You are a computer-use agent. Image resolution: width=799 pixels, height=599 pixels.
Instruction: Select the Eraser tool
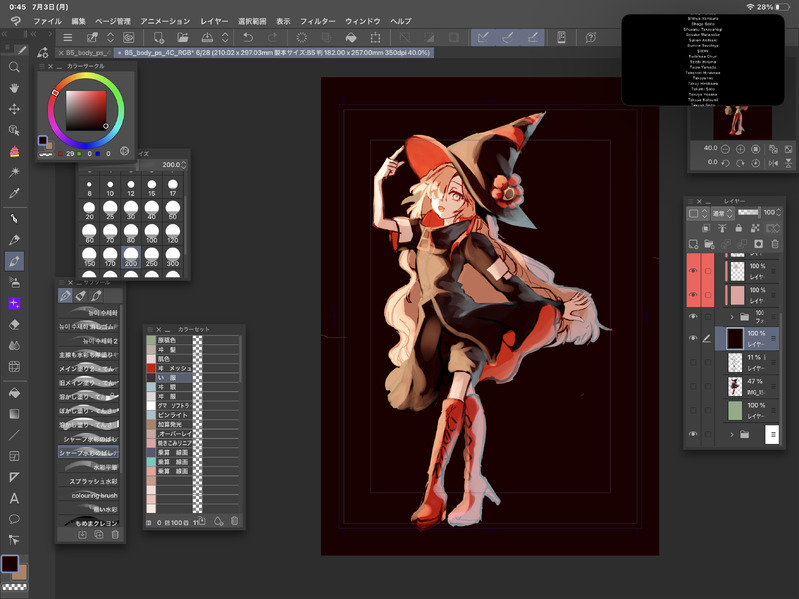[x=14, y=324]
